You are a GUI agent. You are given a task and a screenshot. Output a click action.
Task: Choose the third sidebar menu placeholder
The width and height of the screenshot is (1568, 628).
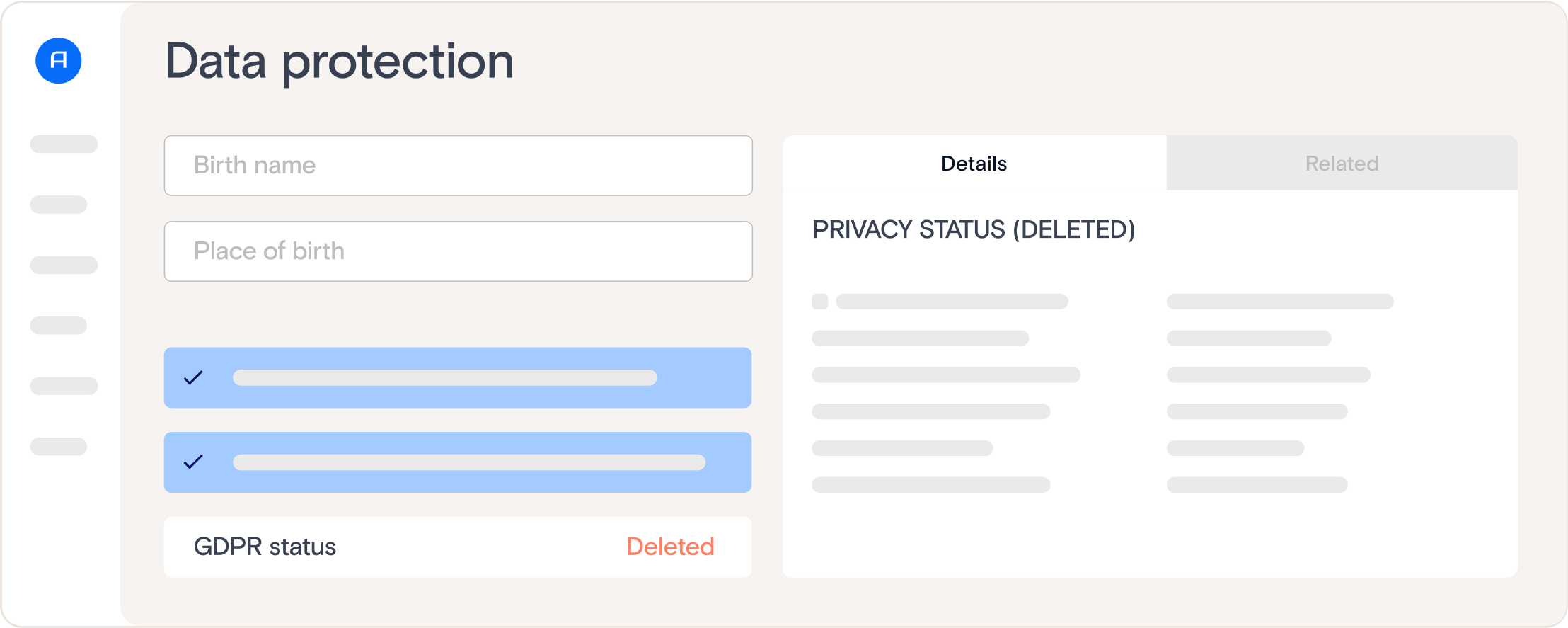click(64, 265)
